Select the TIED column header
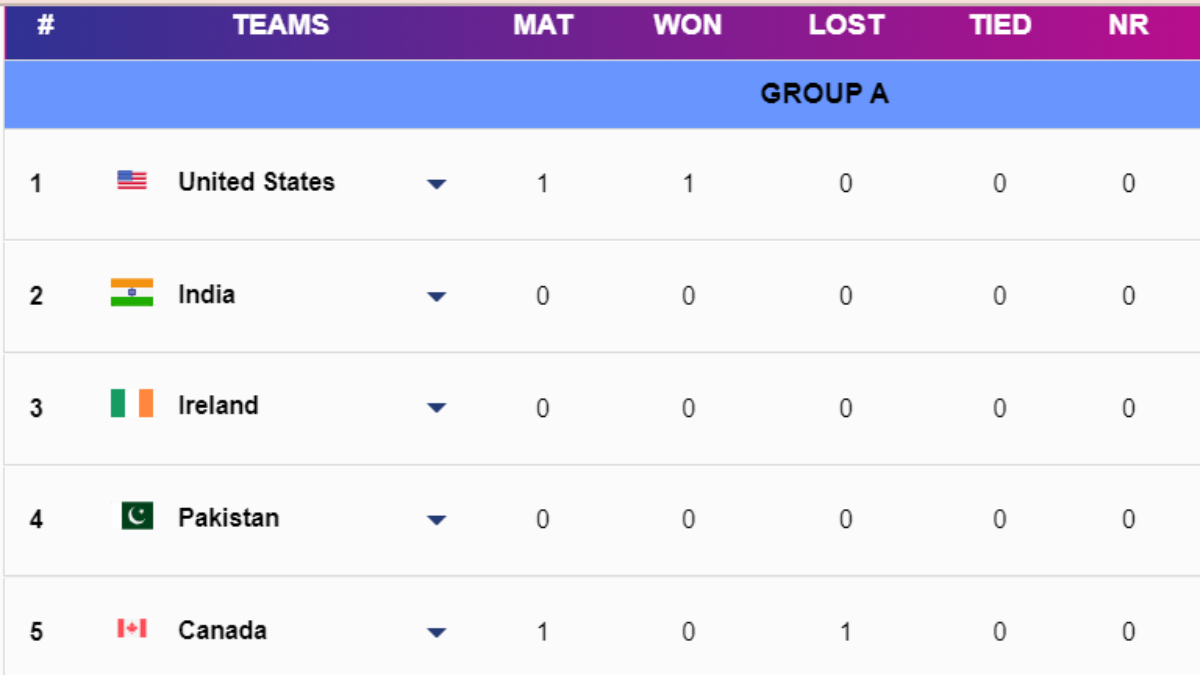This screenshot has width=1200, height=675. point(999,26)
